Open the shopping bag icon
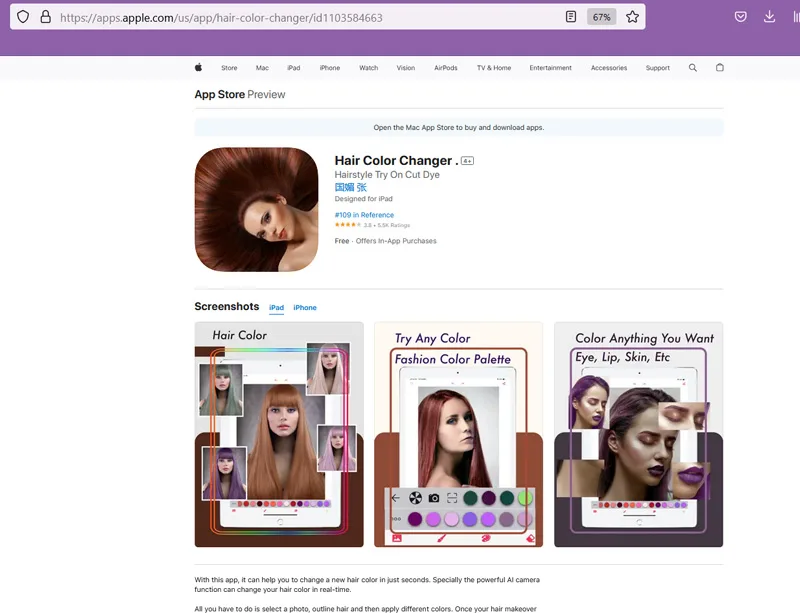Viewport: 800px width, 613px height. pyautogui.click(x=719, y=67)
